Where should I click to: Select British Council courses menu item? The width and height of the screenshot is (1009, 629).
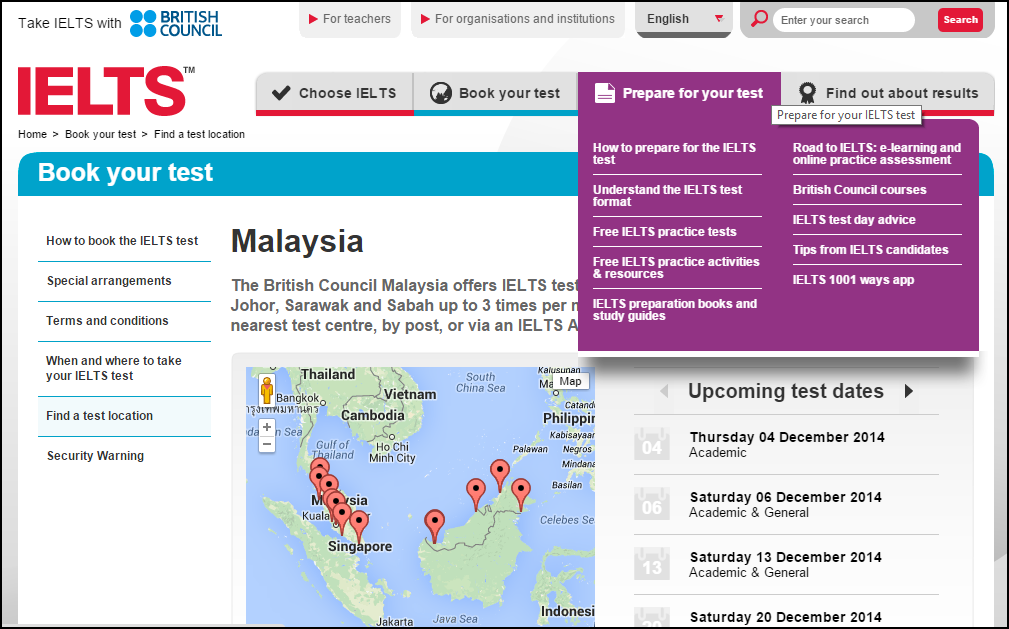coord(860,190)
